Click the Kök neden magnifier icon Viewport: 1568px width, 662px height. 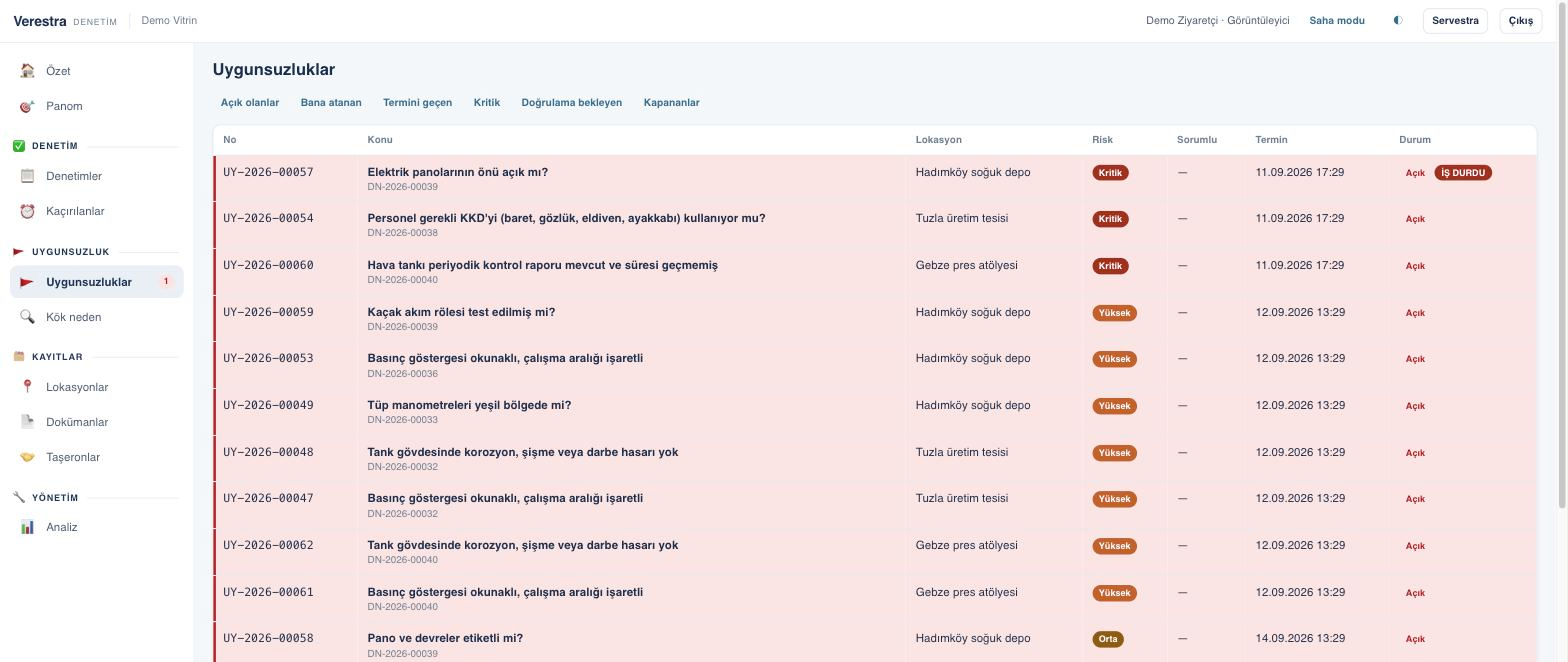[27, 317]
